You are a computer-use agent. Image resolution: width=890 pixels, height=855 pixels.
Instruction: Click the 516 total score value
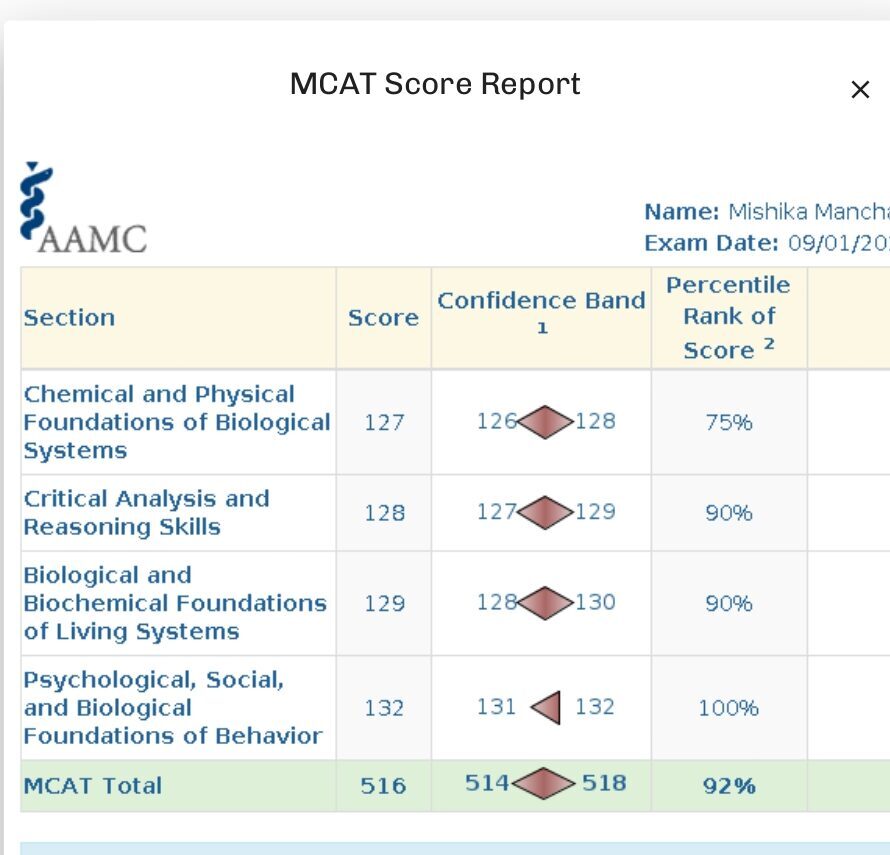383,786
